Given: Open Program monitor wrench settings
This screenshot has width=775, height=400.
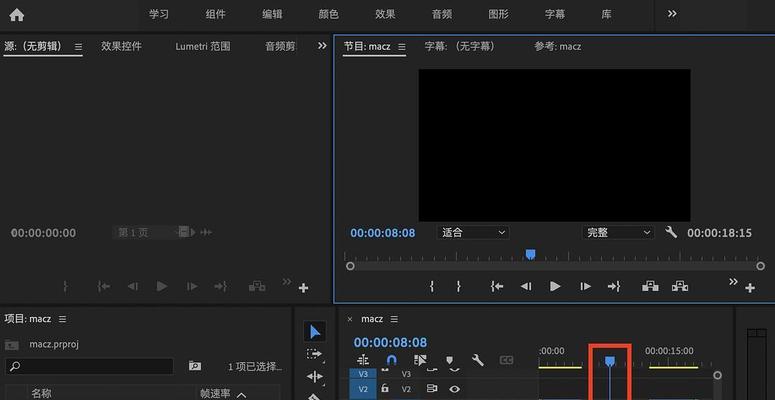Looking at the screenshot, I should point(671,232).
